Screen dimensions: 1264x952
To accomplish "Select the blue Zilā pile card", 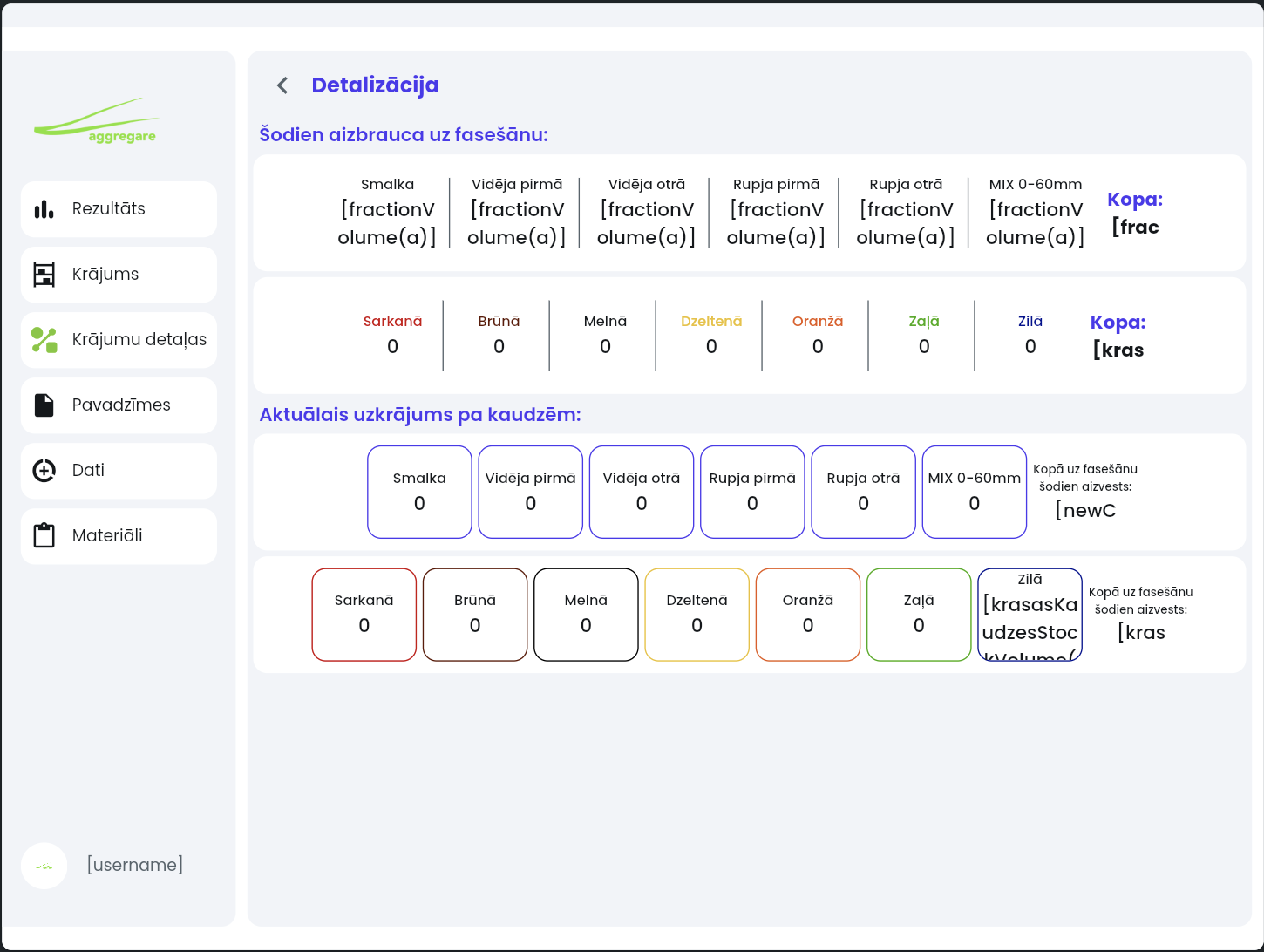I will point(1030,615).
